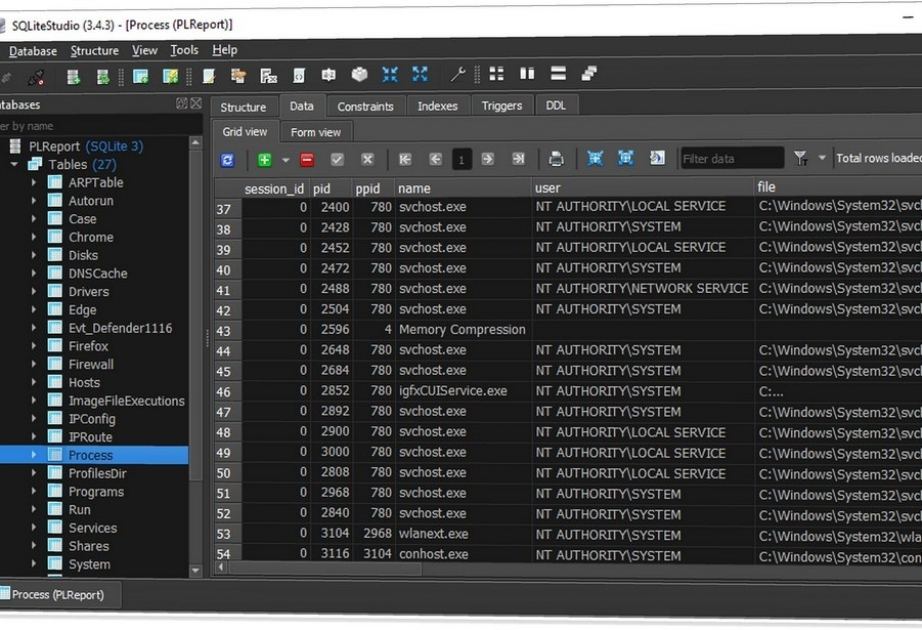Click the tile windows vertically icon
Image resolution: width=922 pixels, height=630 pixels.
[527, 73]
